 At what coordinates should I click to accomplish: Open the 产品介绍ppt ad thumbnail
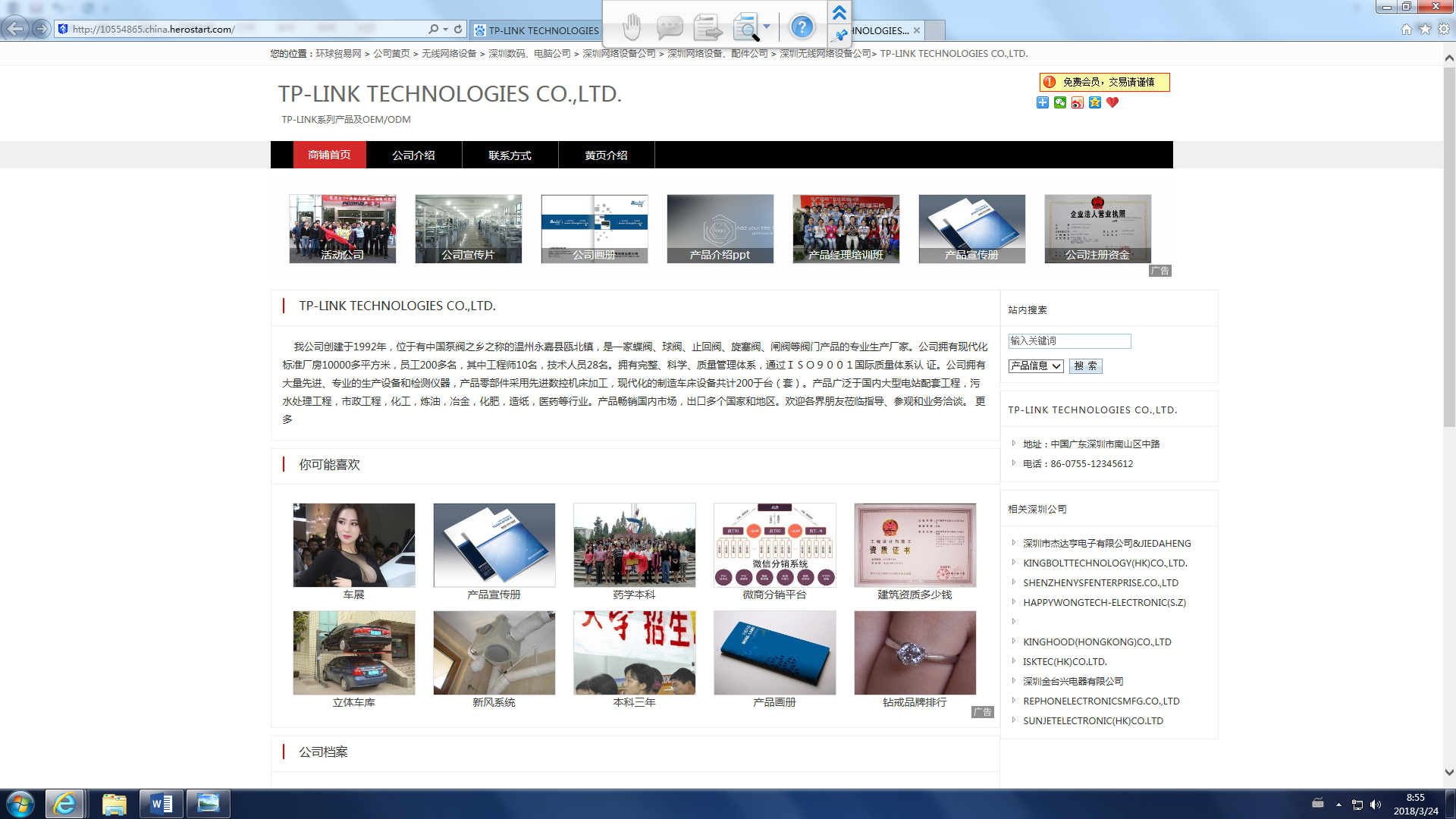click(x=720, y=229)
